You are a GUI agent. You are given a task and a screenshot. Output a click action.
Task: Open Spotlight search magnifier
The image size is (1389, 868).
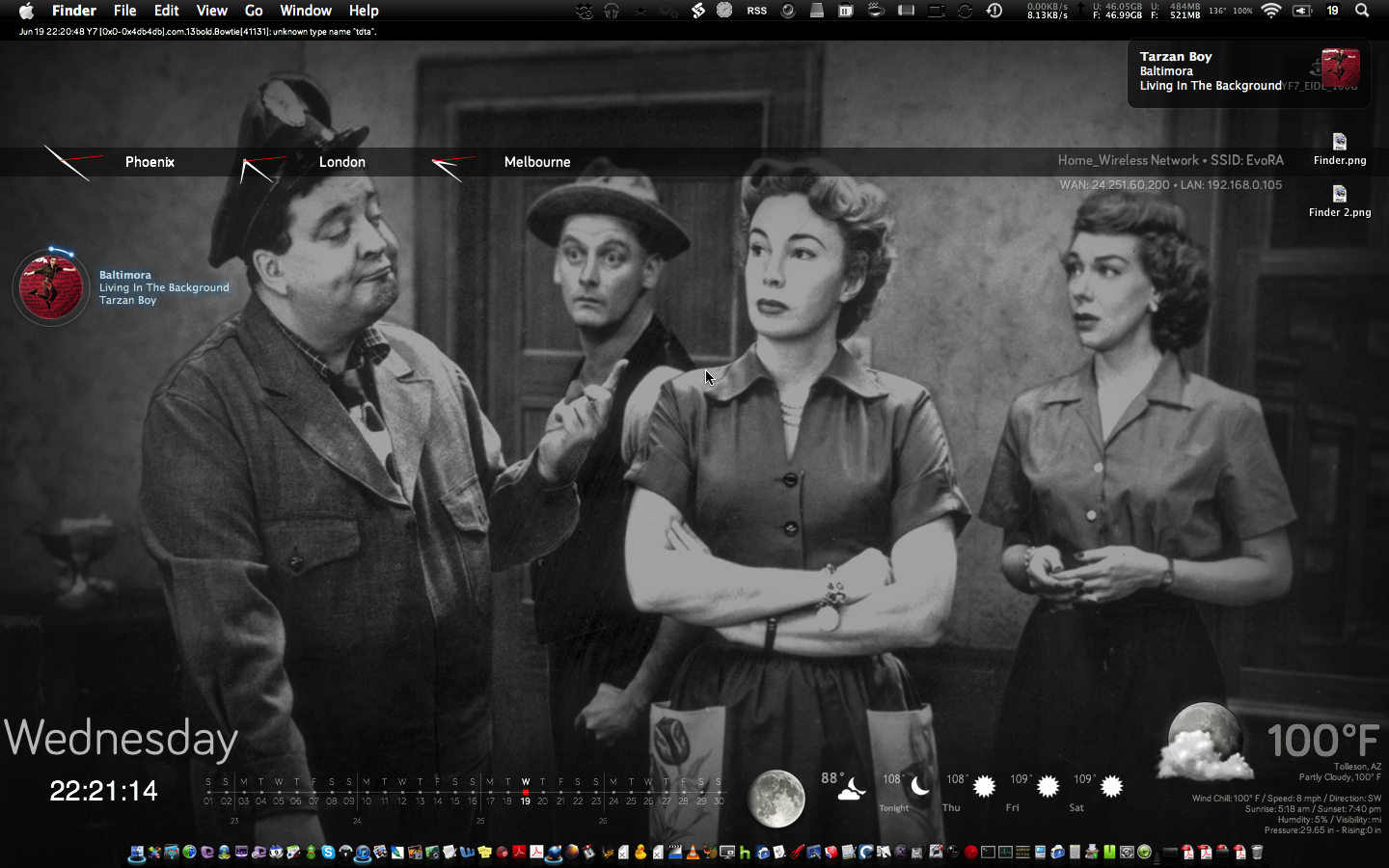click(1362, 11)
